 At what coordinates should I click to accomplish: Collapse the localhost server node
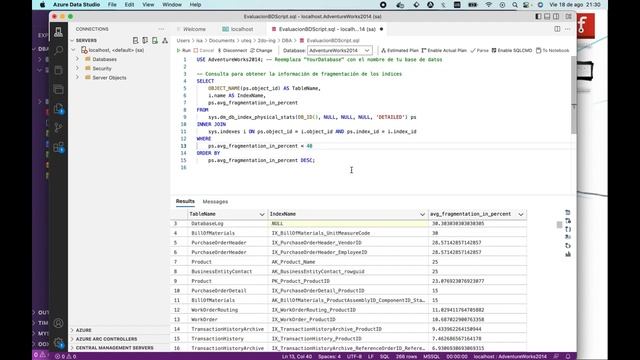pos(73,50)
